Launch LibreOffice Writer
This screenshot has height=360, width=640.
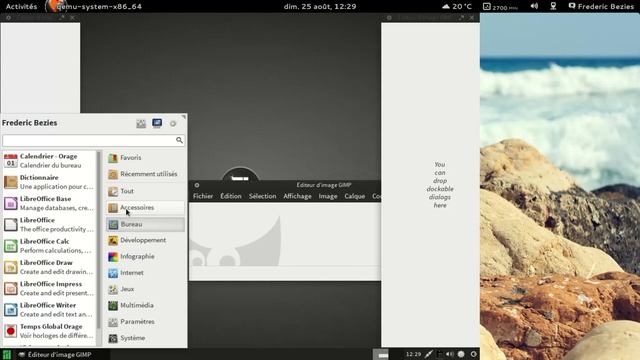[x=49, y=309]
